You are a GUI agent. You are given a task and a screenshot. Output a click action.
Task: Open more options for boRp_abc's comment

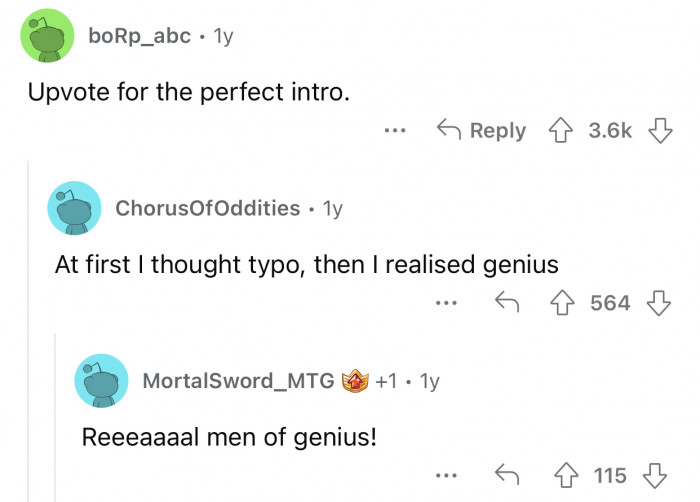click(x=396, y=131)
